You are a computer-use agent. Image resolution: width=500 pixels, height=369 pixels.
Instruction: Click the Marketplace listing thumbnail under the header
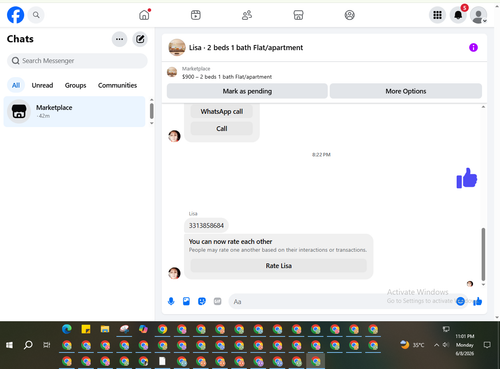(x=172, y=72)
